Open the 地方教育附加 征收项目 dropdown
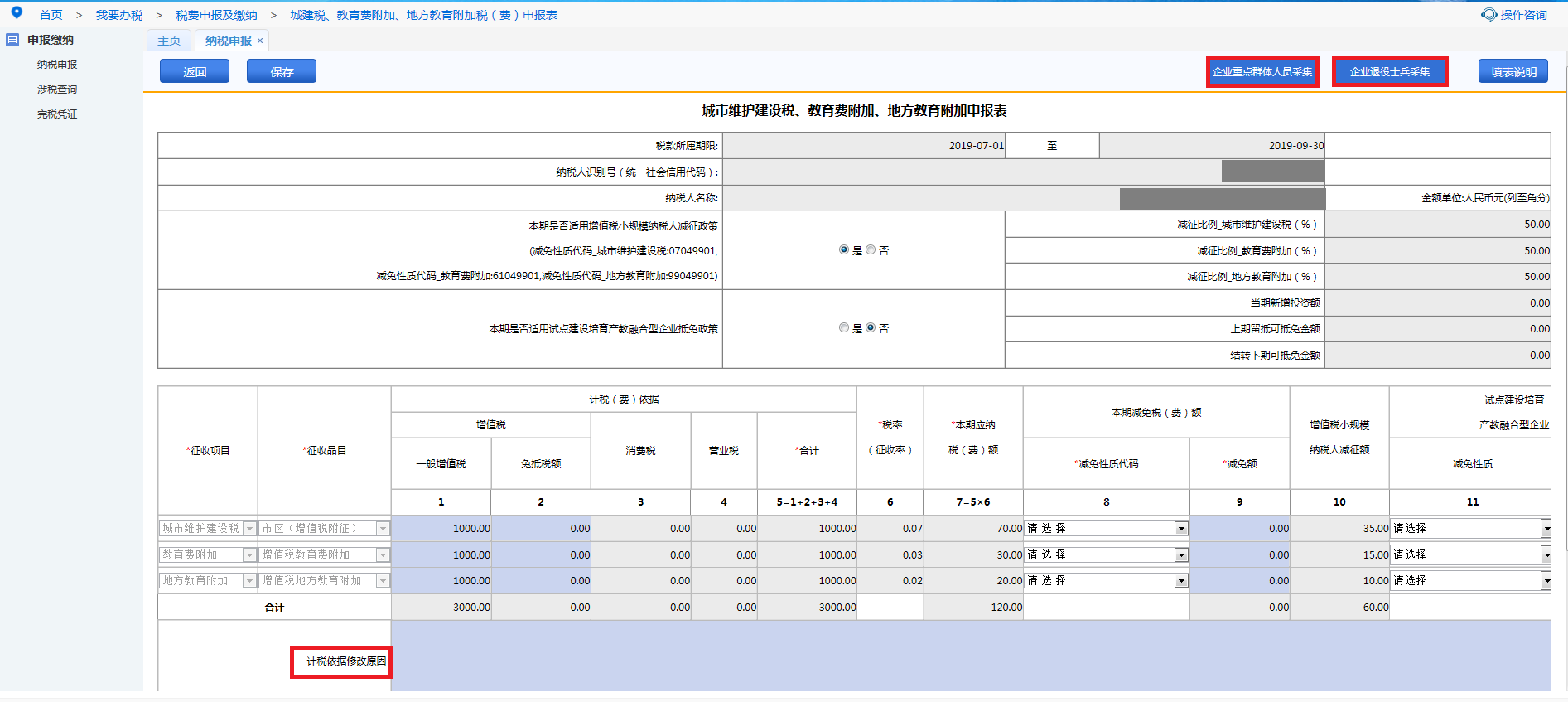Screen dimensions: 1568x702 coord(208,580)
